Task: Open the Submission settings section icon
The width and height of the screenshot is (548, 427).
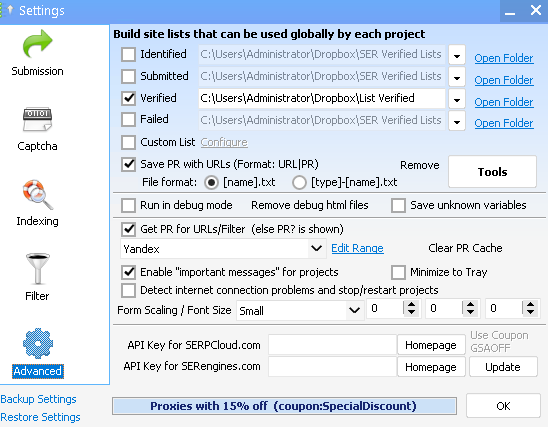Action: coord(37,44)
